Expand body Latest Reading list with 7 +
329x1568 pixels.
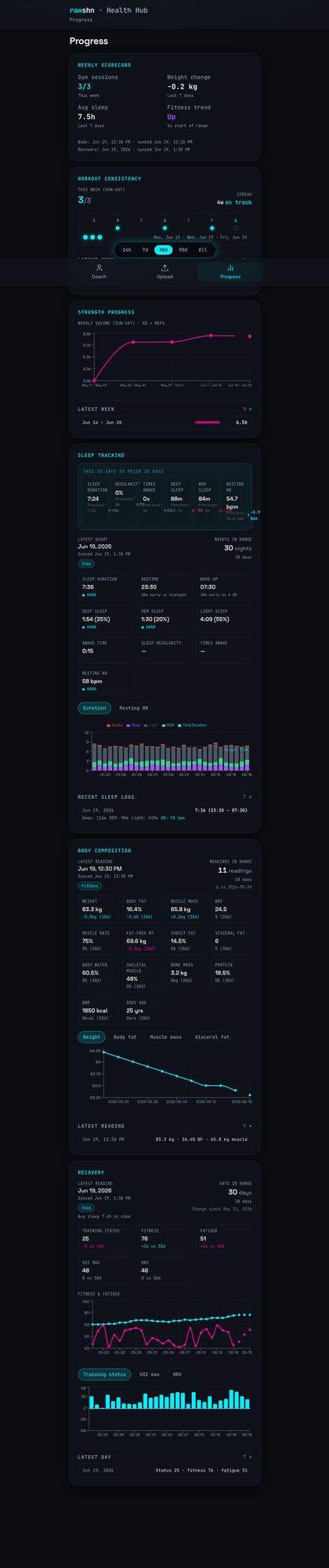pos(247,1126)
